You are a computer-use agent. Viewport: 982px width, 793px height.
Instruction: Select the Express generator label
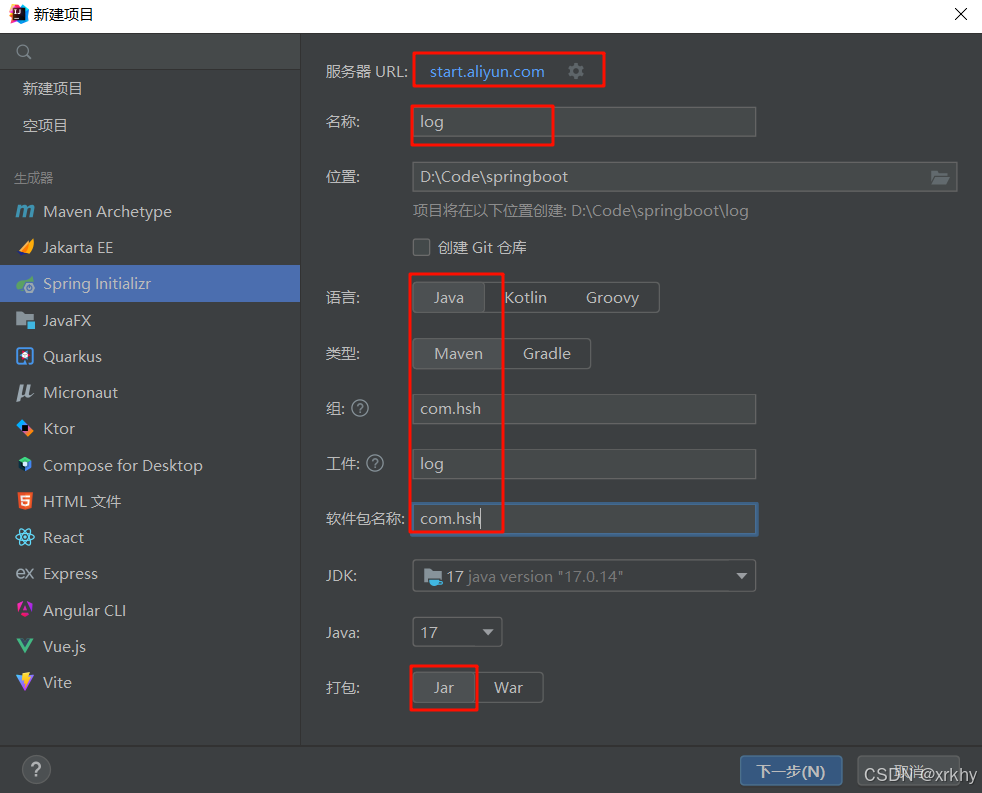[70, 574]
